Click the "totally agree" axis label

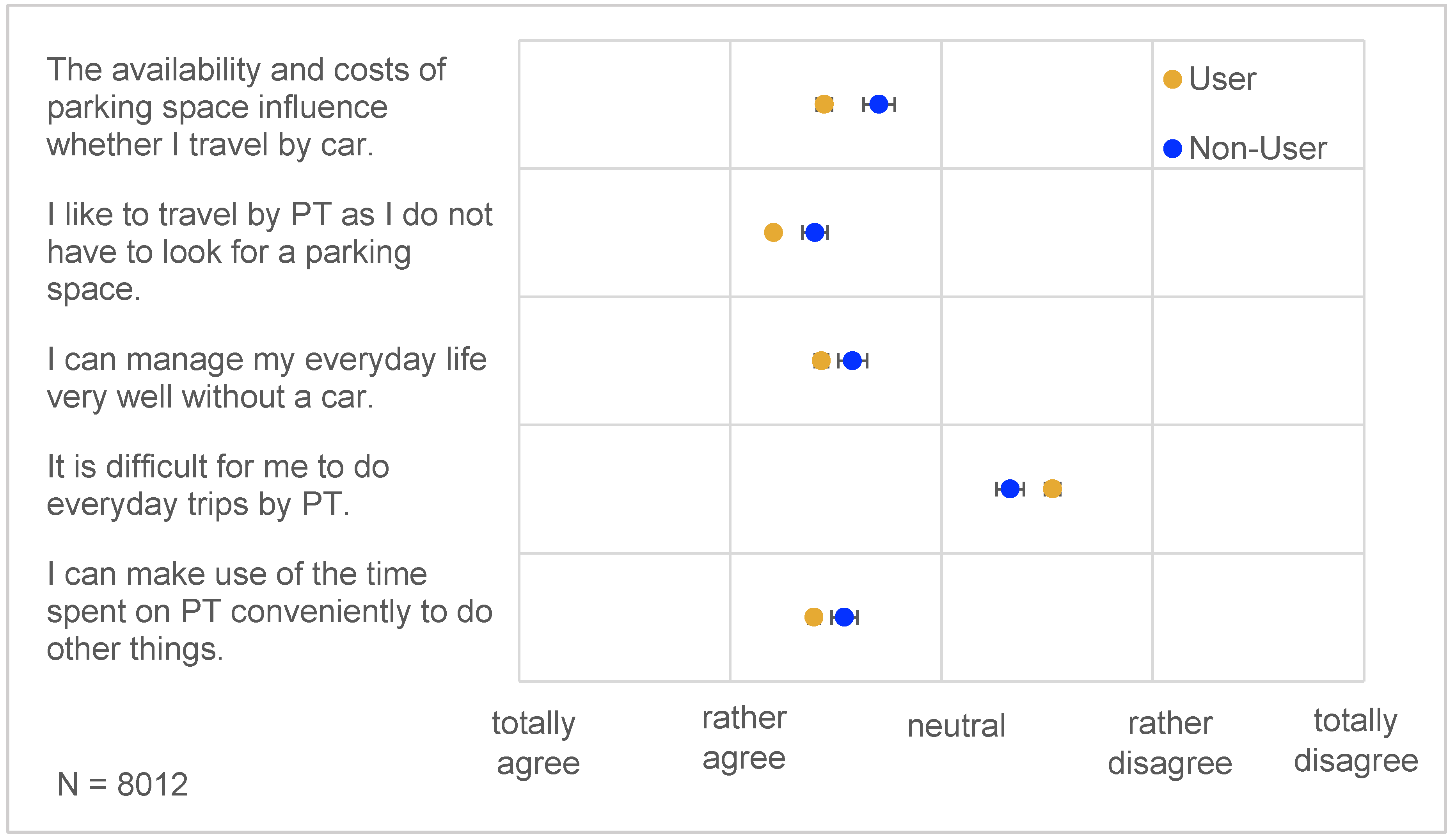[x=536, y=742]
